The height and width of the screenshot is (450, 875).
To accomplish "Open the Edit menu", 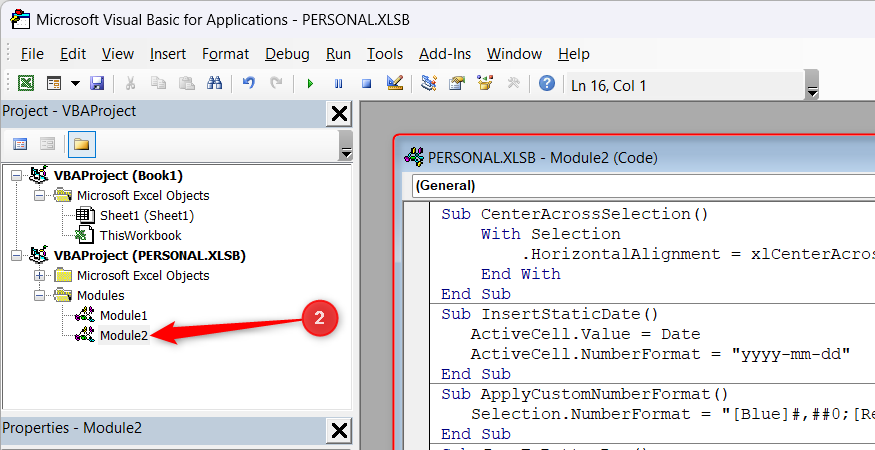I will tap(73, 54).
